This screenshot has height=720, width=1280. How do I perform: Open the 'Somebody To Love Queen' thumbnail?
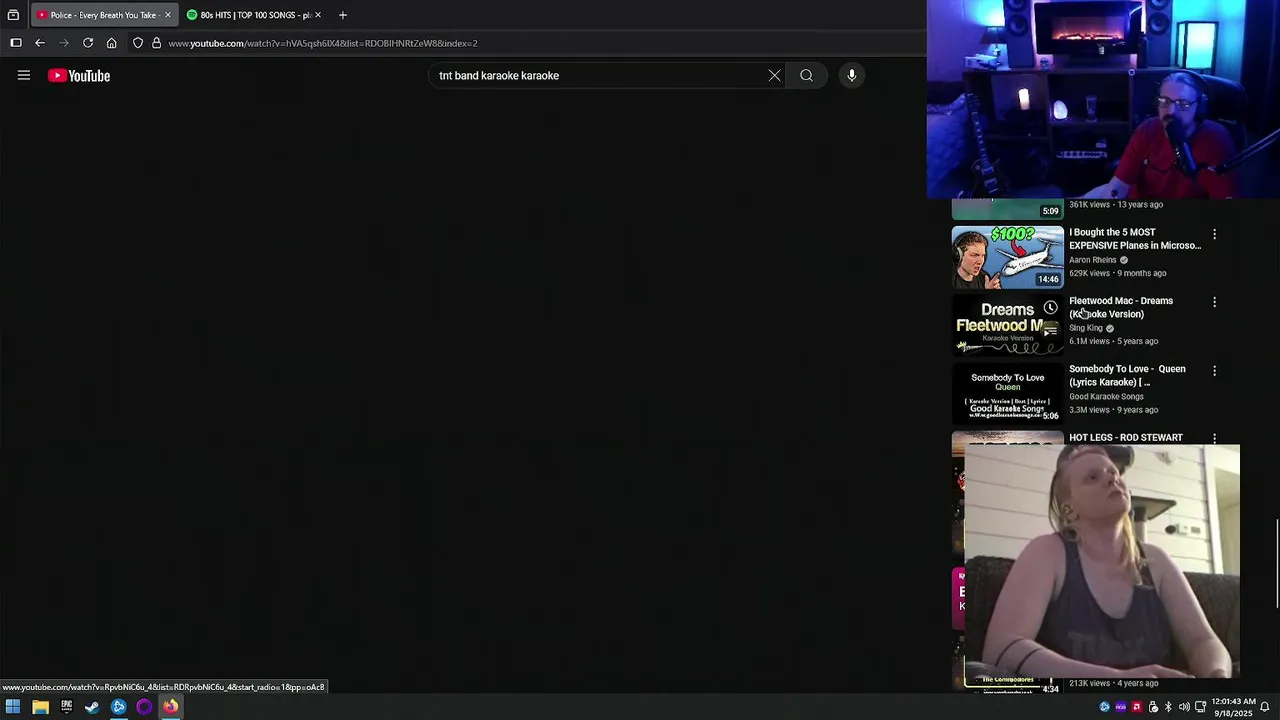[1008, 393]
